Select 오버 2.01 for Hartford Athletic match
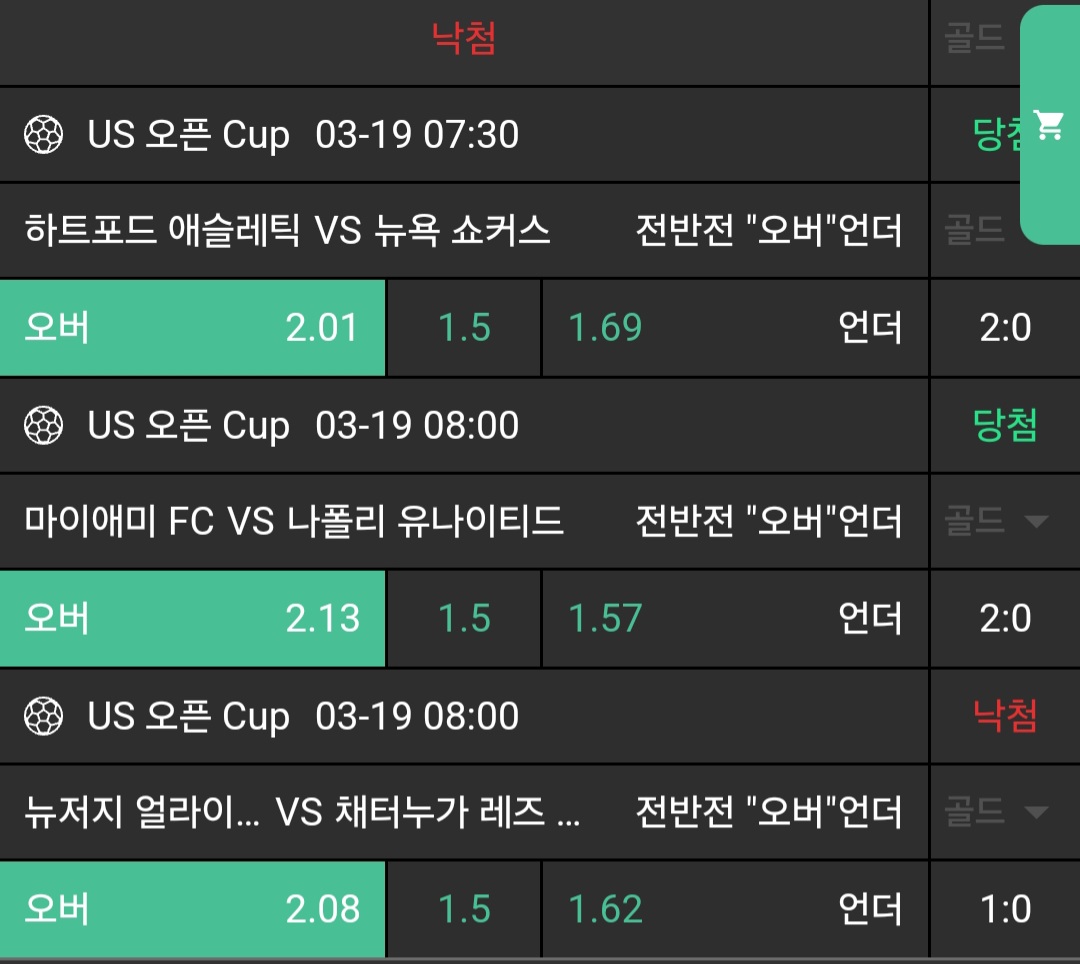 tap(192, 327)
